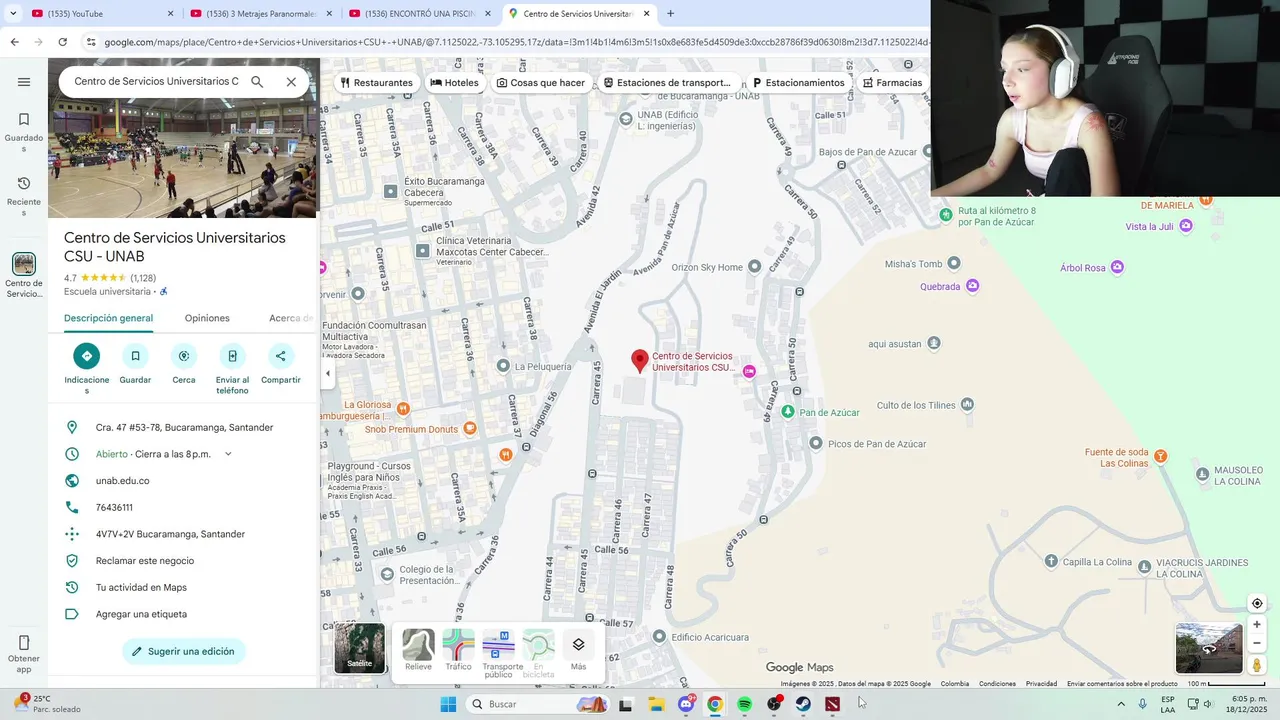Switch to the Acerca de tab
The image size is (1280, 720).
pyautogui.click(x=291, y=318)
